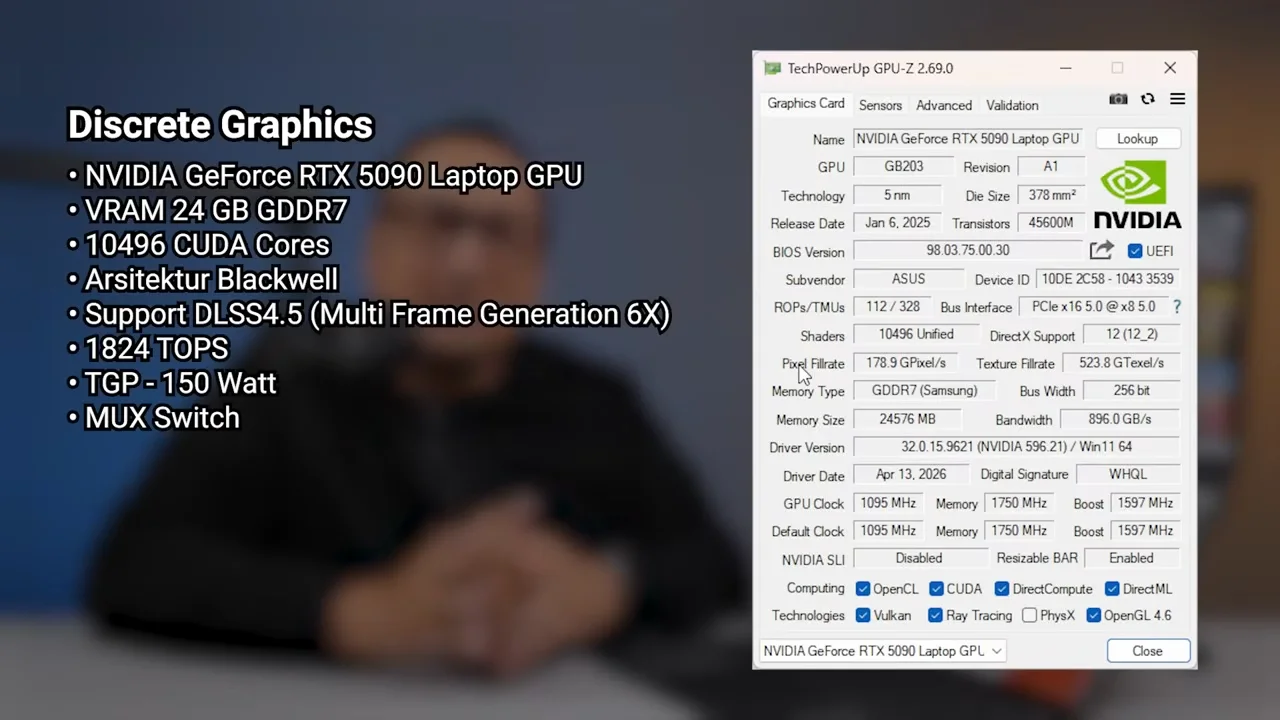Click the Memory Size value 24576 MB
The height and width of the screenshot is (720, 1280).
(x=907, y=419)
